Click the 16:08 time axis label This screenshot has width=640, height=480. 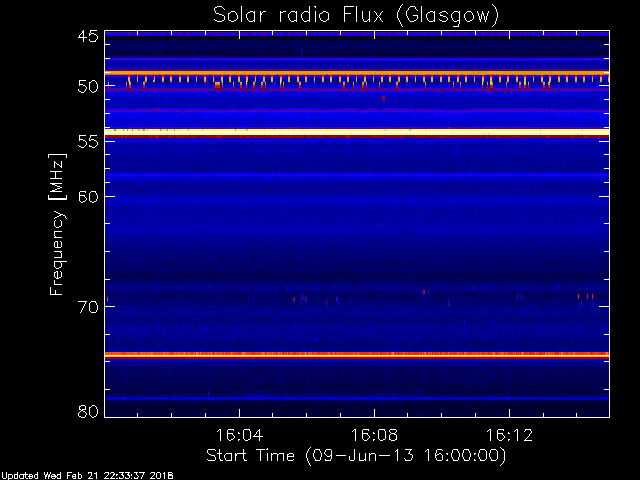[374, 435]
